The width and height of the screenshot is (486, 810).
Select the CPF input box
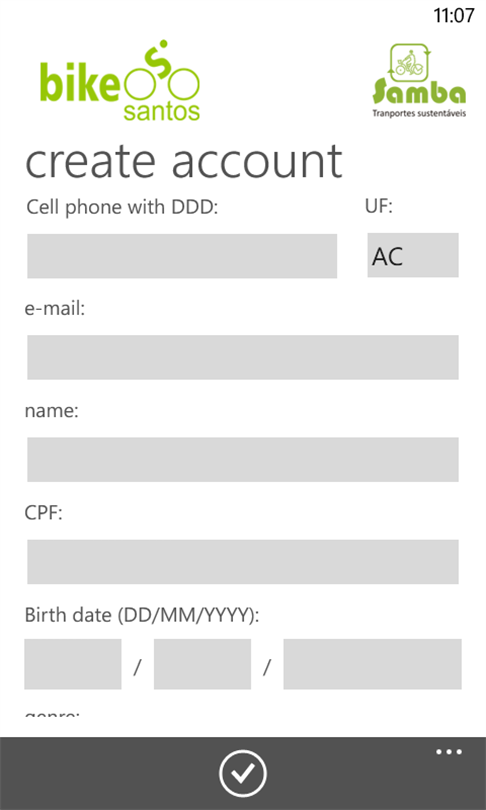(243, 562)
